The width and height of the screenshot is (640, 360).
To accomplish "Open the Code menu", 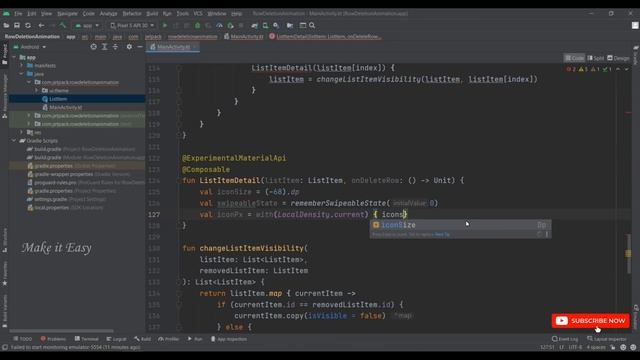I will tap(89, 13).
